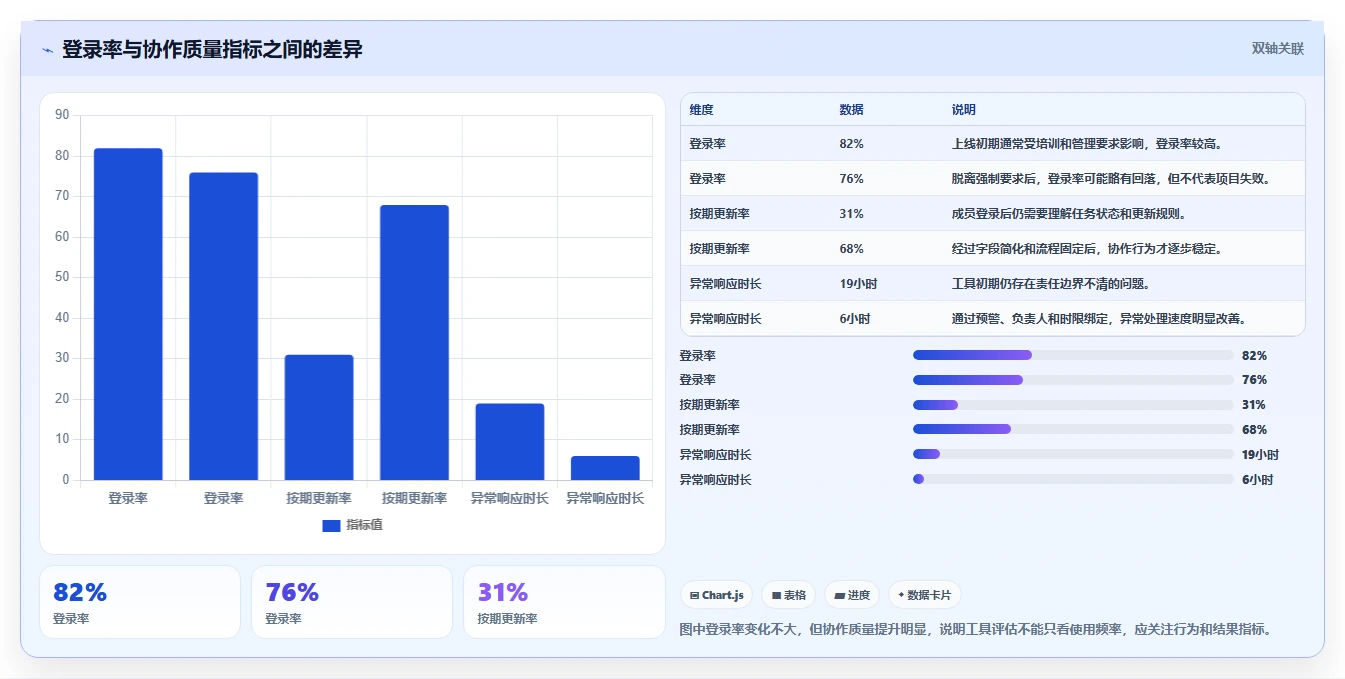This screenshot has height=679, width=1345.
Task: Click the 登录率 bar reaching 76
Action: tap(223, 326)
